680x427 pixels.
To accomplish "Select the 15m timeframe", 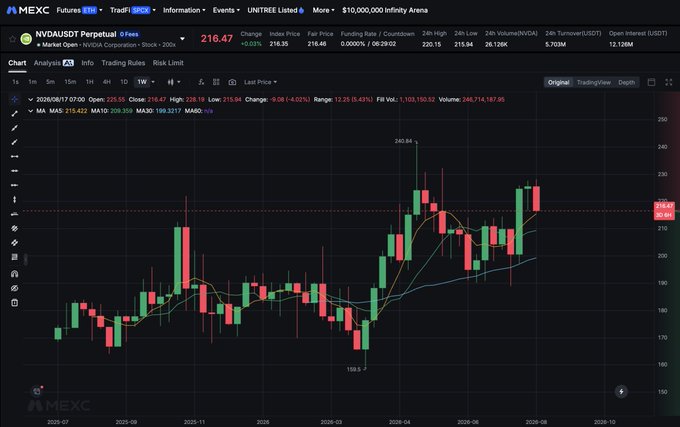I will click(70, 82).
